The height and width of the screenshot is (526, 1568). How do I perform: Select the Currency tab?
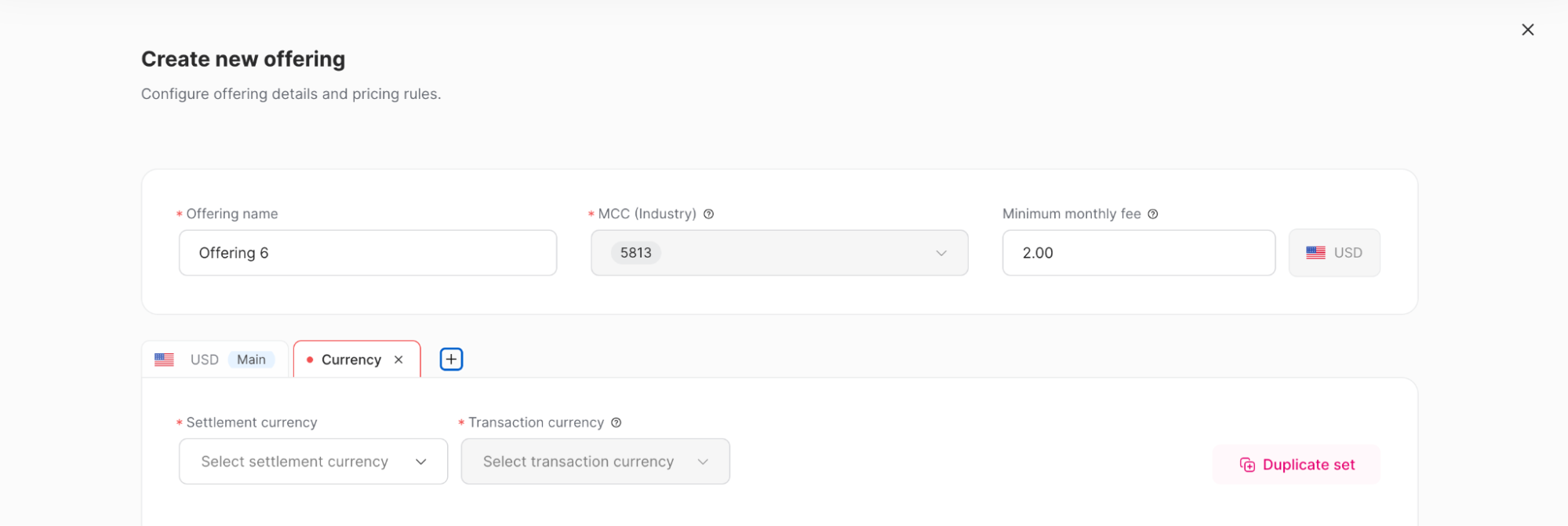coord(351,360)
